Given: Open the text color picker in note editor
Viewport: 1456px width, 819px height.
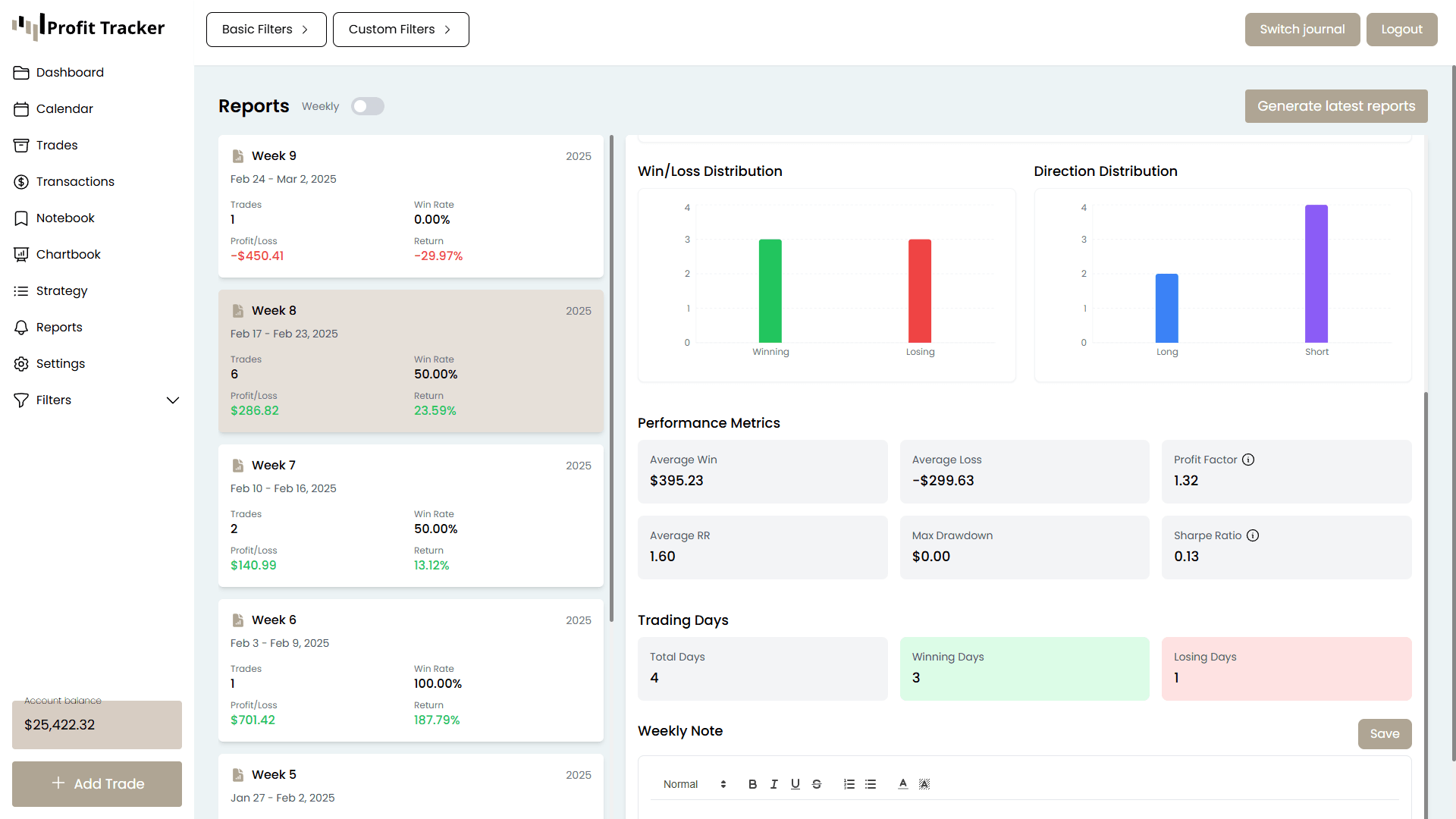Looking at the screenshot, I should (902, 784).
